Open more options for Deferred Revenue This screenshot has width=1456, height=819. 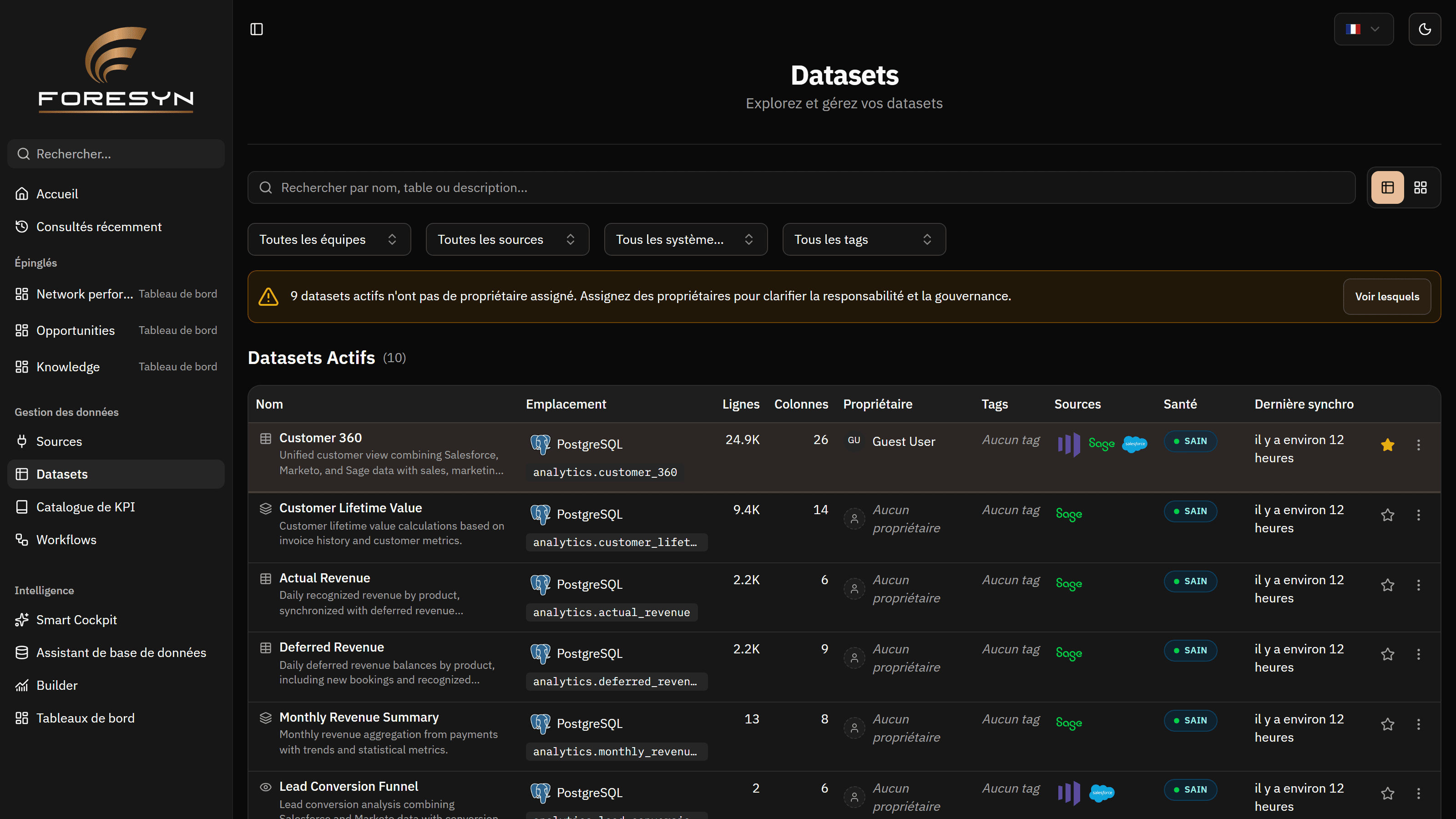(1418, 654)
